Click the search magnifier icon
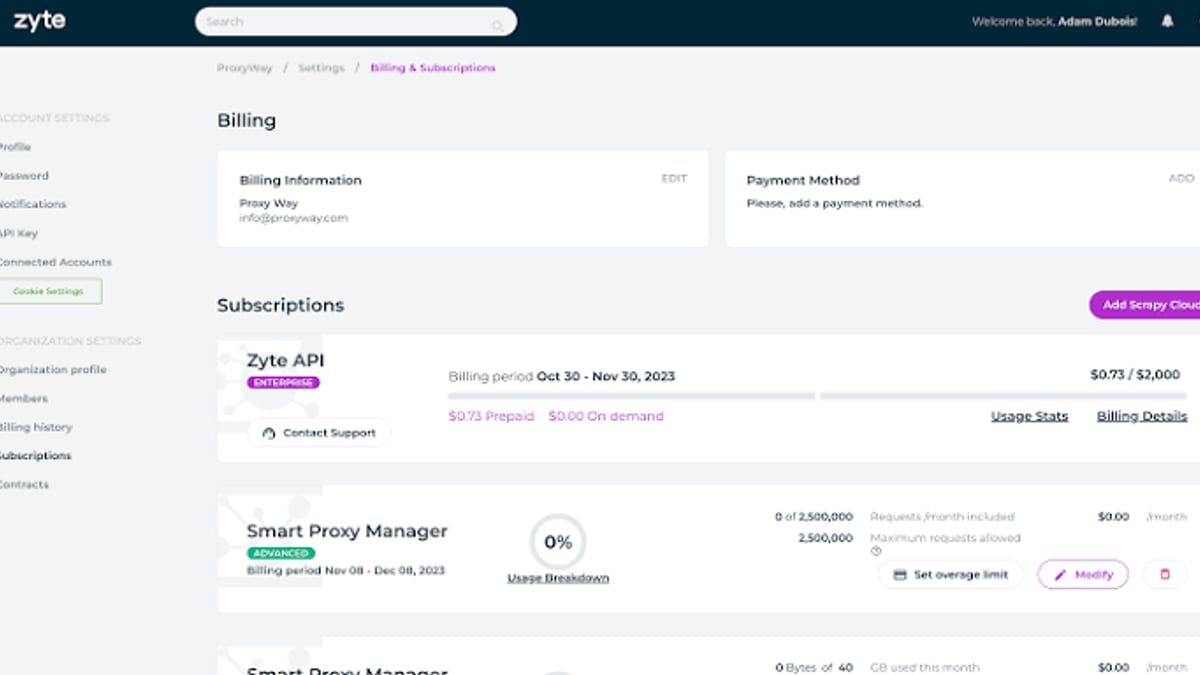1200x675 pixels. tap(498, 25)
